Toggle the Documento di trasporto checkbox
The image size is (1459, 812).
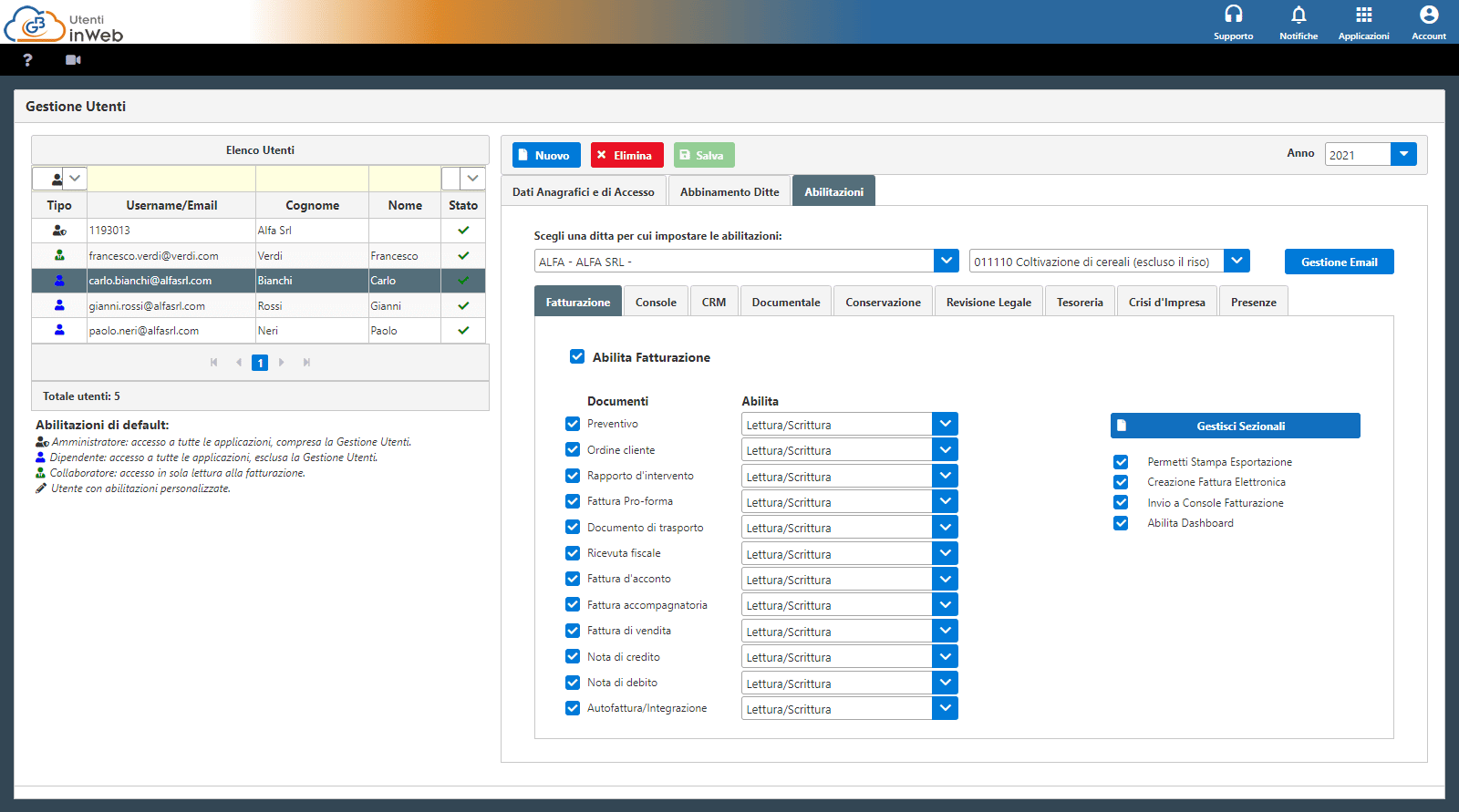point(573,527)
